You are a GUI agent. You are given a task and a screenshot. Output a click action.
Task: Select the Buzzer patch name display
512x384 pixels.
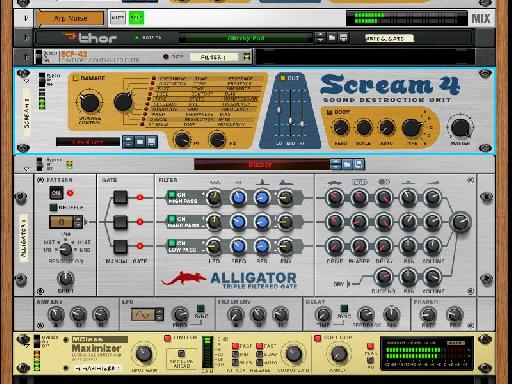coord(261,164)
